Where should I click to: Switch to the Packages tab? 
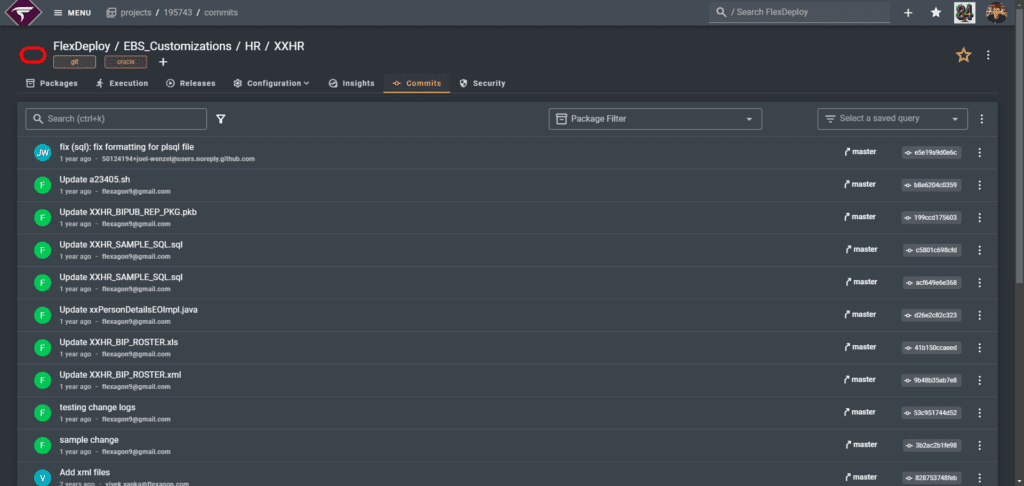point(52,84)
